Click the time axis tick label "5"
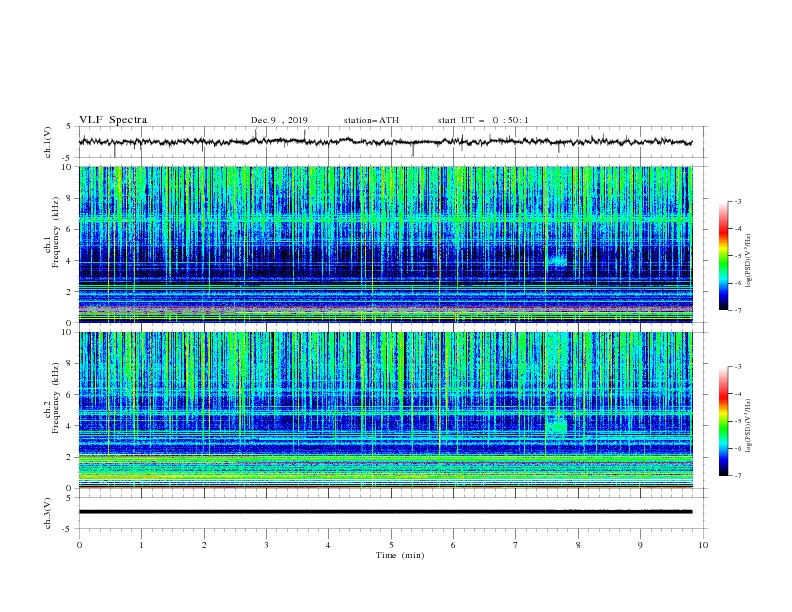Image resolution: width=792 pixels, height=612 pixels. coord(391,545)
